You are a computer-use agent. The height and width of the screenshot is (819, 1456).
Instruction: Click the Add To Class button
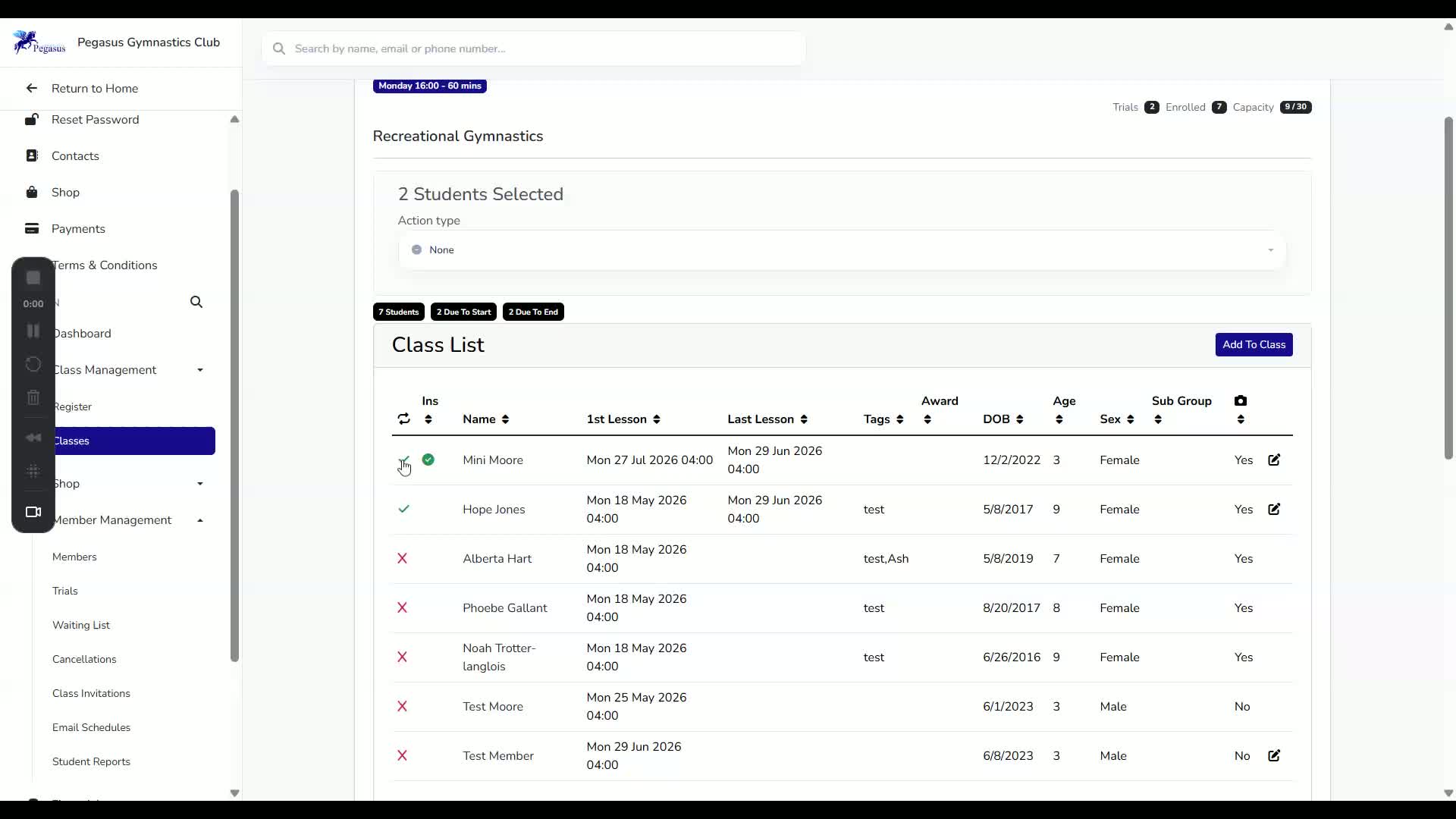1254,344
